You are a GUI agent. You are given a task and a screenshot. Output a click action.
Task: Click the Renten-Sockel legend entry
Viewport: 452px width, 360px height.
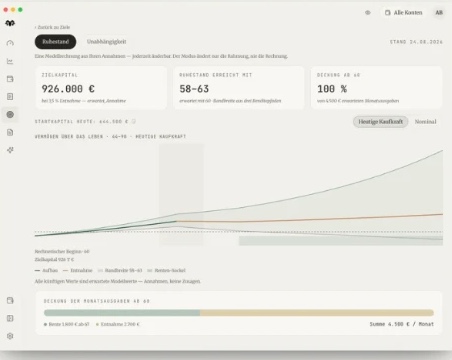tap(166, 270)
